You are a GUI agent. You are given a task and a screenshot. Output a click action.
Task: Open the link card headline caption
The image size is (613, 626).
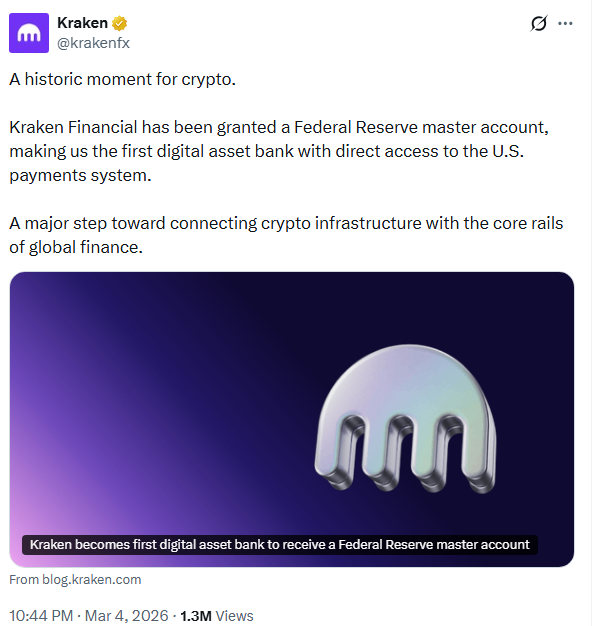click(279, 545)
